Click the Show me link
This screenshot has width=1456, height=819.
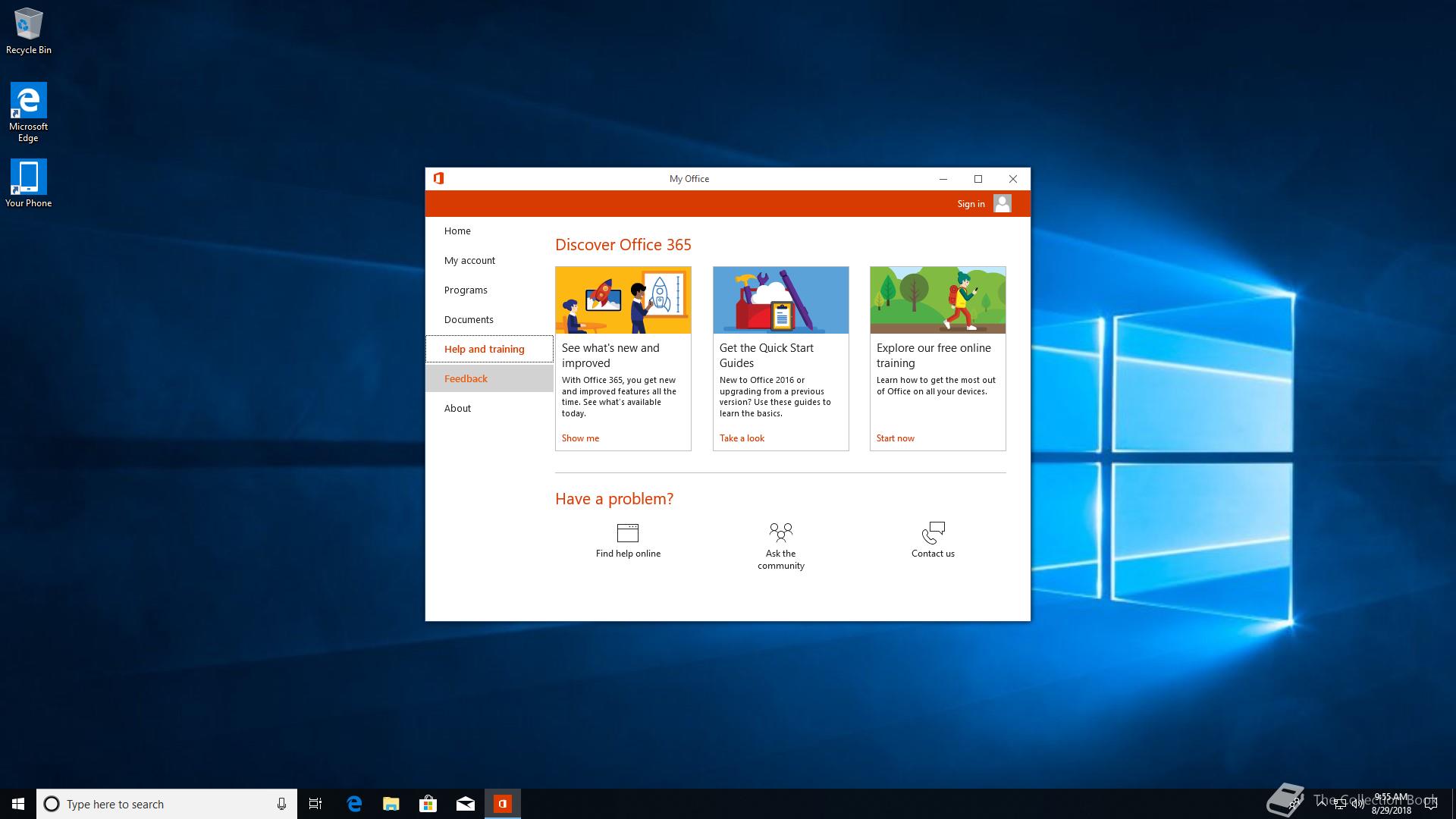pyautogui.click(x=580, y=438)
